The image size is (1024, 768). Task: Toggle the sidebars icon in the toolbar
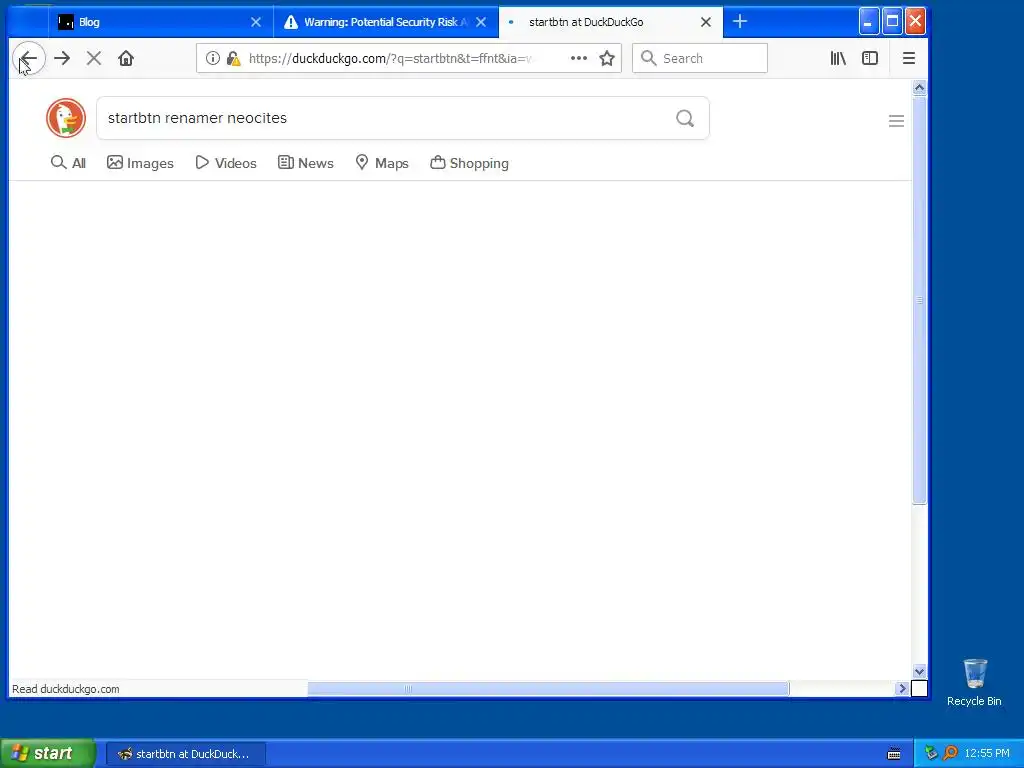870,58
